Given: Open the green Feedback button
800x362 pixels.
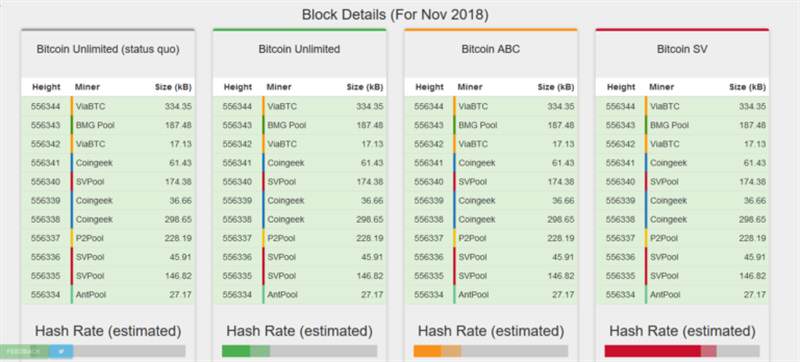Looking at the screenshot, I should [24, 351].
